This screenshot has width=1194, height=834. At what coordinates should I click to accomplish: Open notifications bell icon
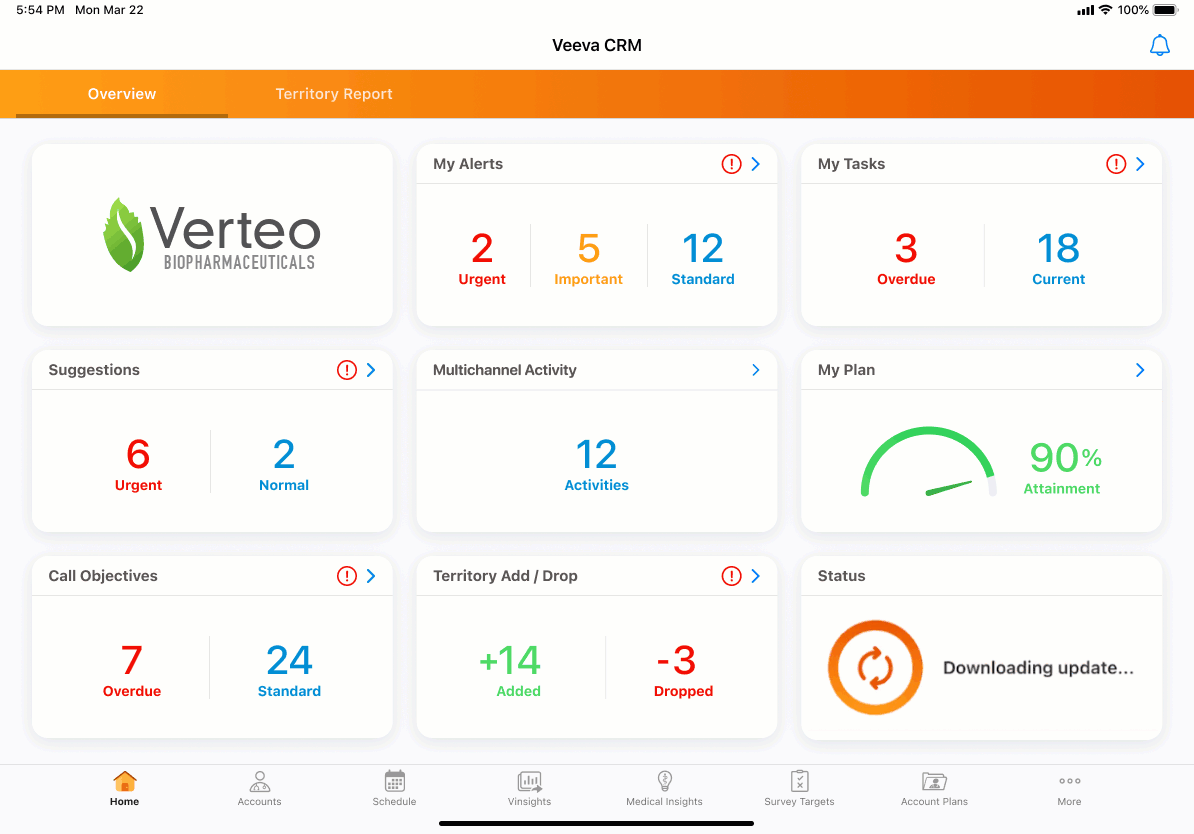(1159, 46)
